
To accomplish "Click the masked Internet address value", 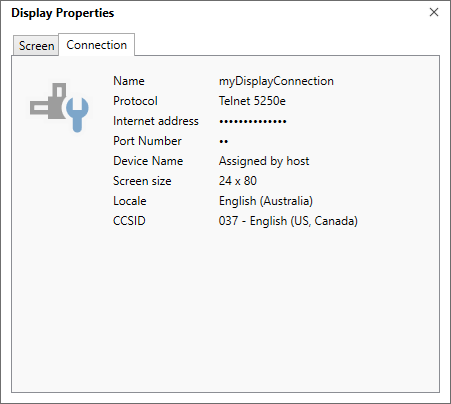I will click(253, 122).
